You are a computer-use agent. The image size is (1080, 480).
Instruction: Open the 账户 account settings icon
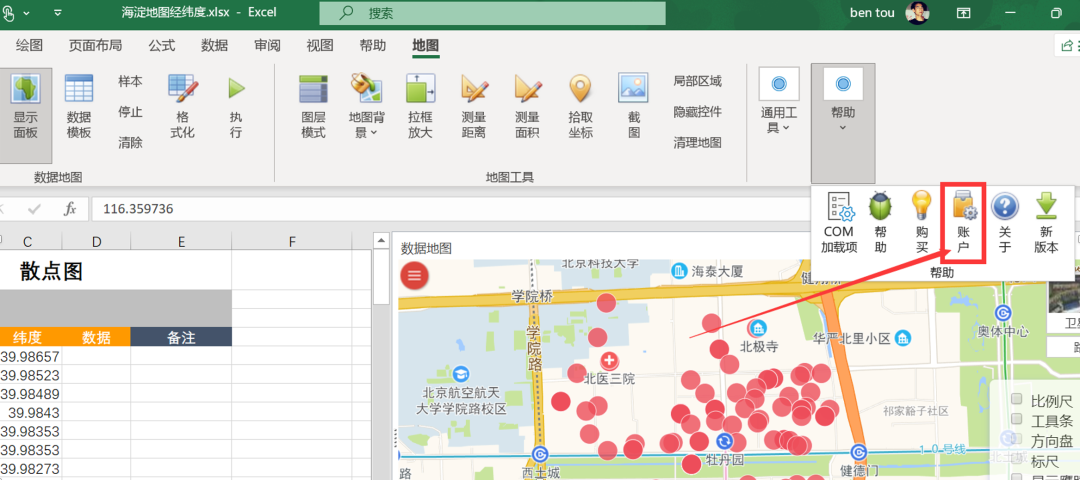click(x=964, y=206)
